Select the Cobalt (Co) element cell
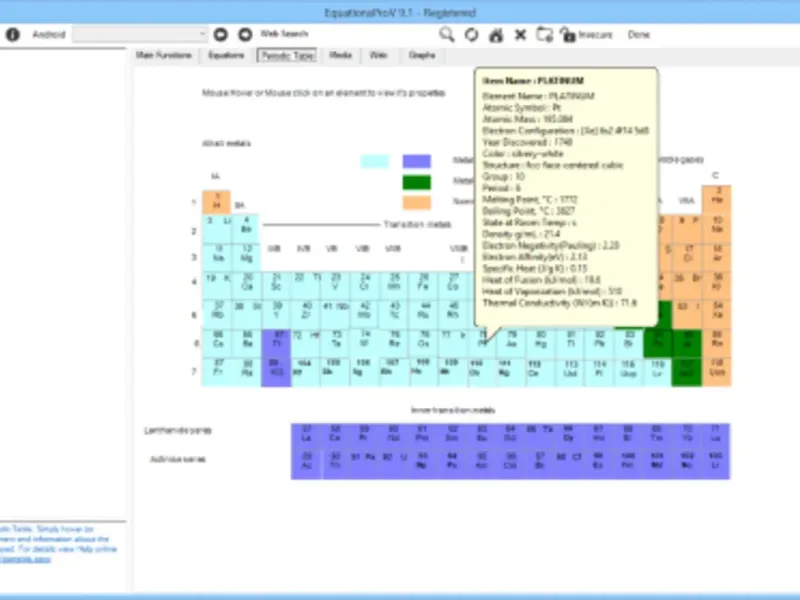The height and width of the screenshot is (600, 800). pos(453,285)
